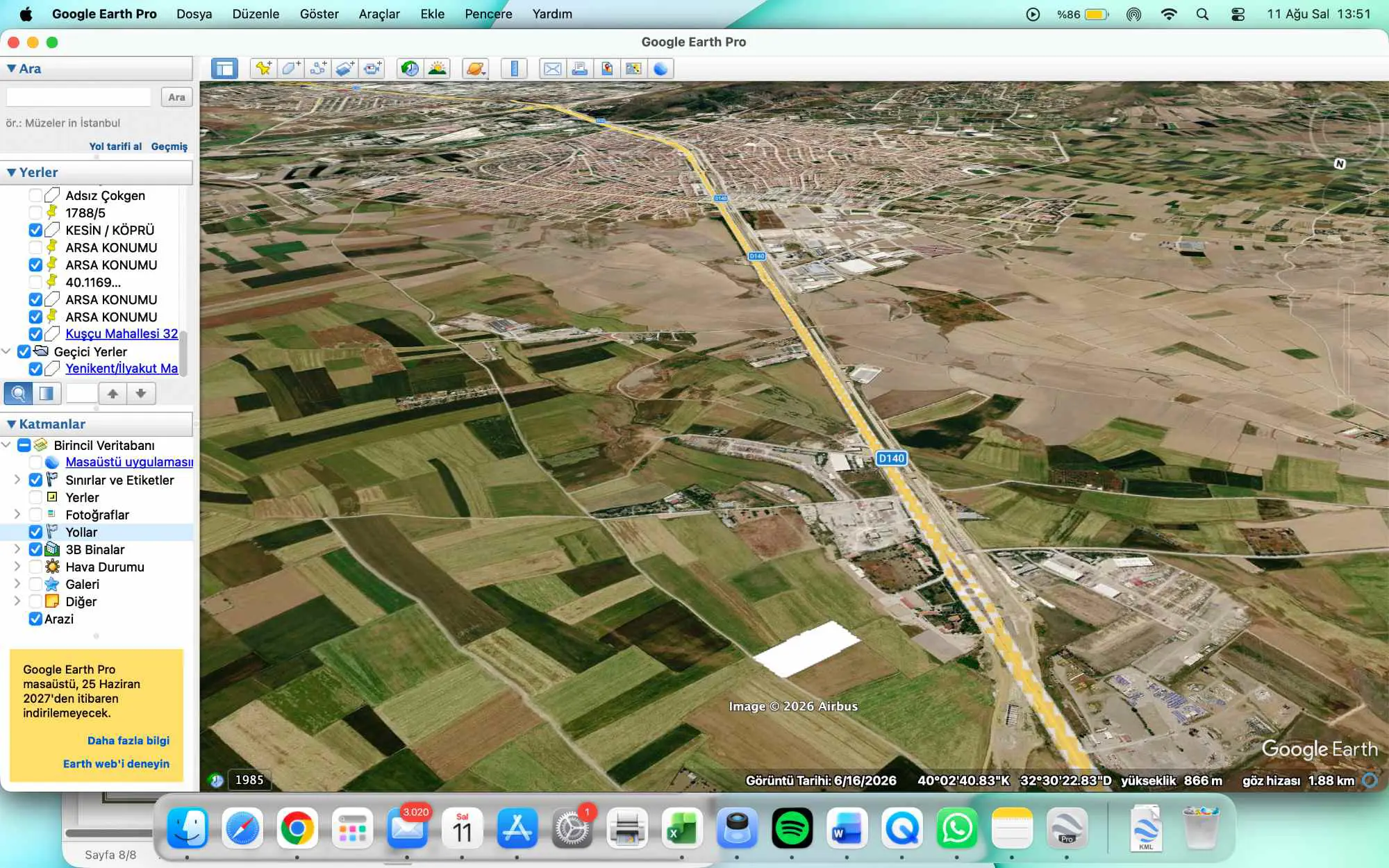Enable the Hava Durumu layer checkbox
This screenshot has width=1389, height=868.
tap(35, 567)
